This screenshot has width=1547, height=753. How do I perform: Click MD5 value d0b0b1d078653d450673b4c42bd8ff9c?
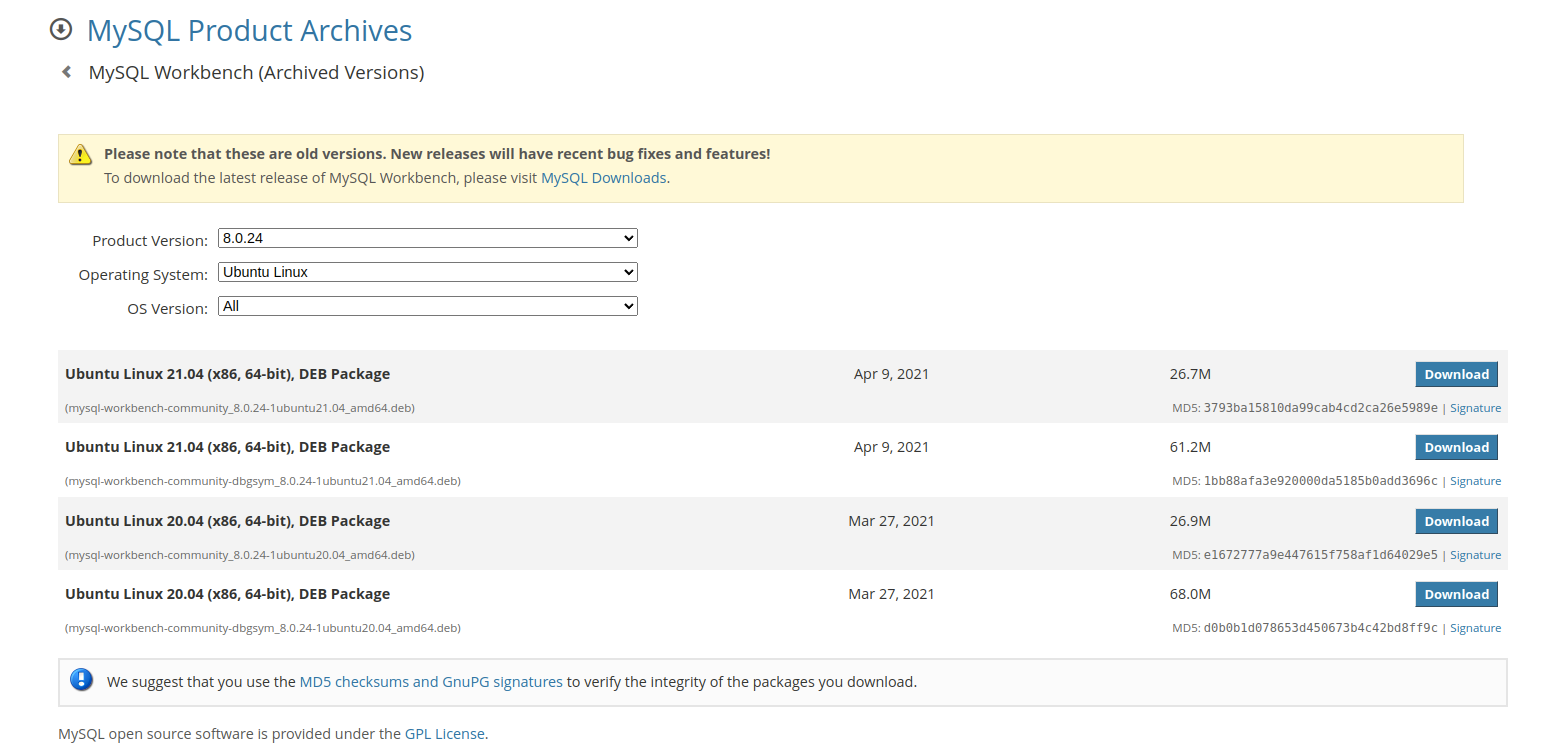(1320, 628)
